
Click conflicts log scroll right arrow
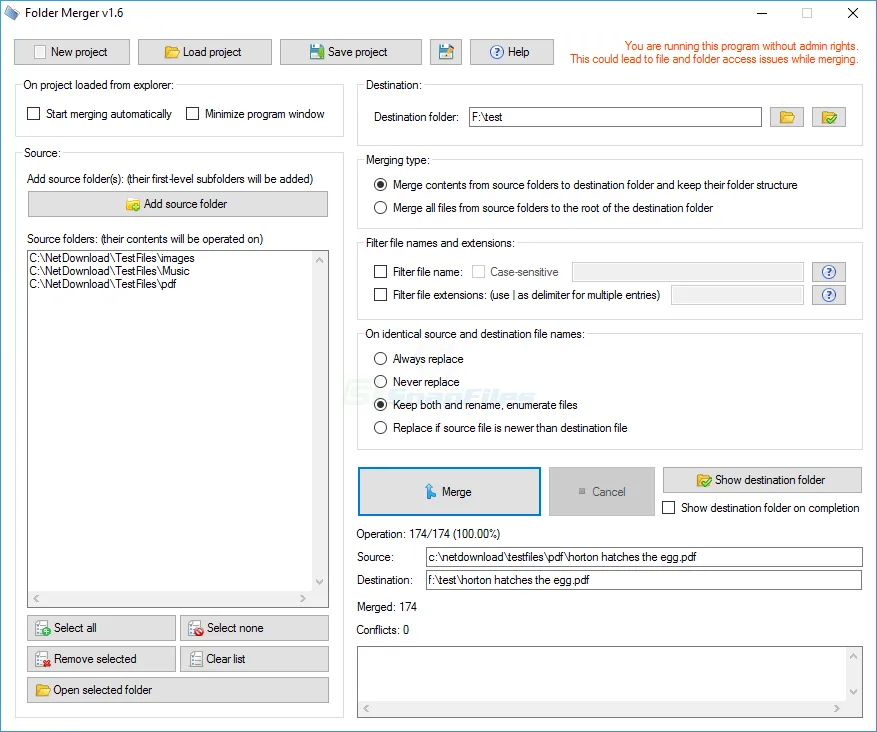click(x=837, y=709)
